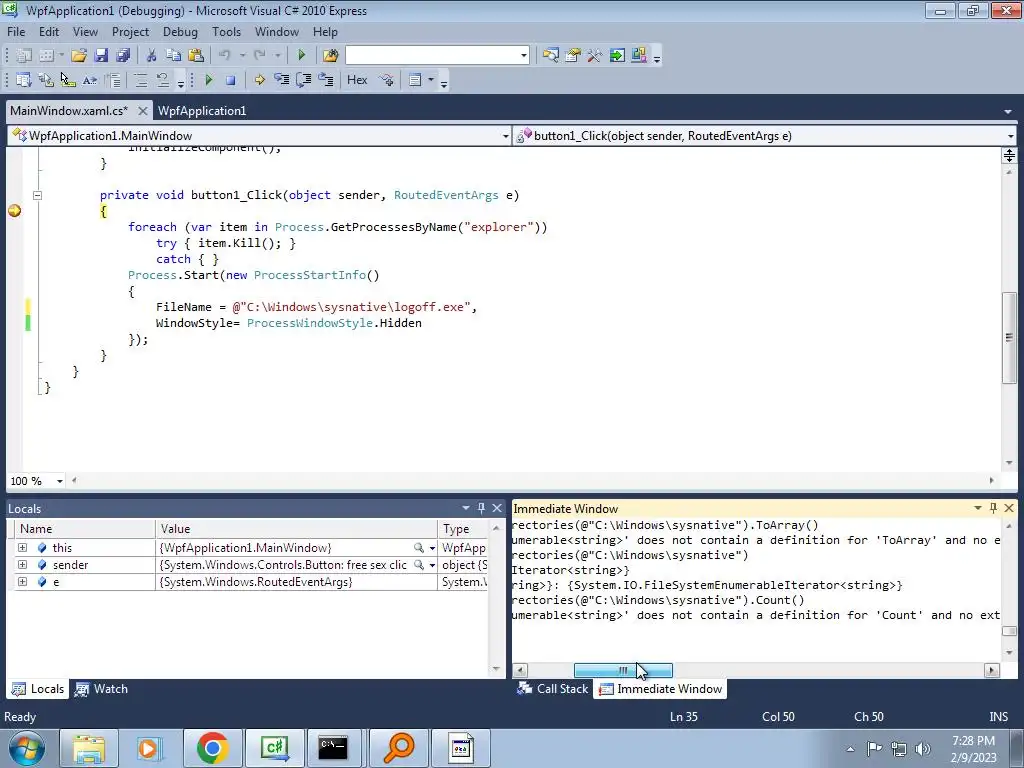Open the Properties Window toolbar icon
This screenshot has width=1024, height=768.
(x=573, y=56)
